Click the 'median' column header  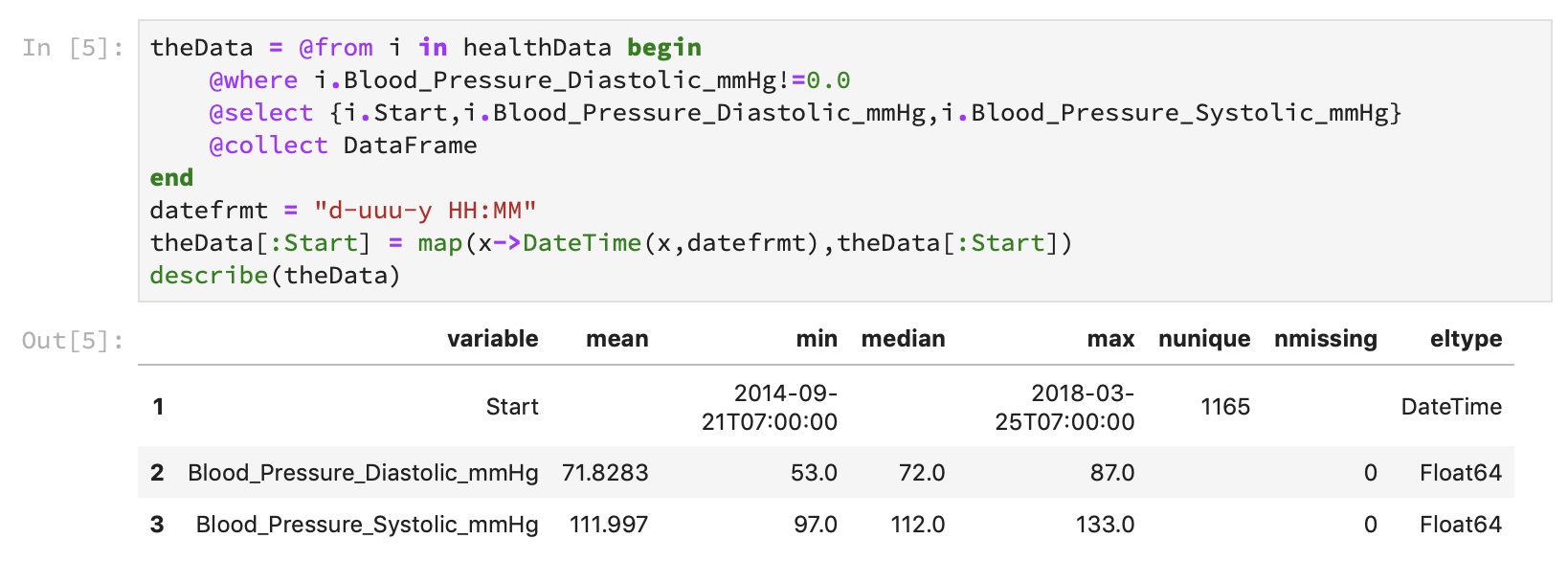point(903,339)
